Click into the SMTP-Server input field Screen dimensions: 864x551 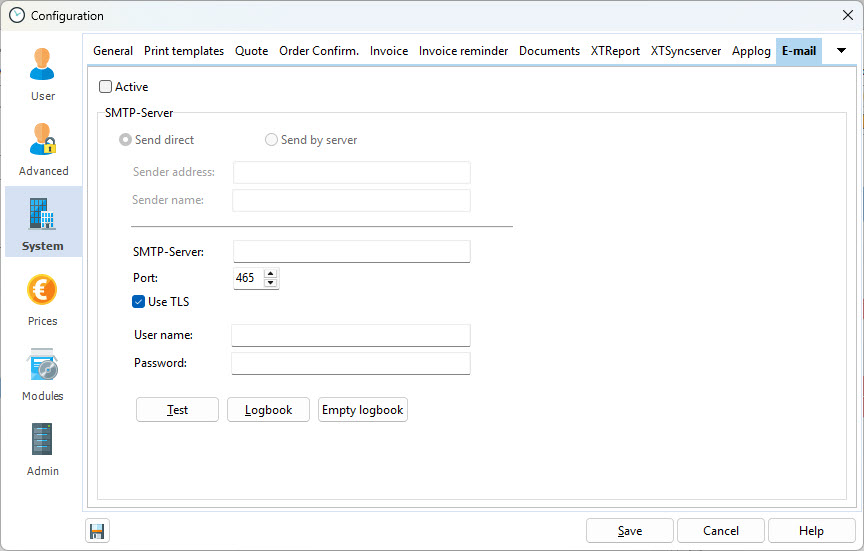(x=351, y=251)
